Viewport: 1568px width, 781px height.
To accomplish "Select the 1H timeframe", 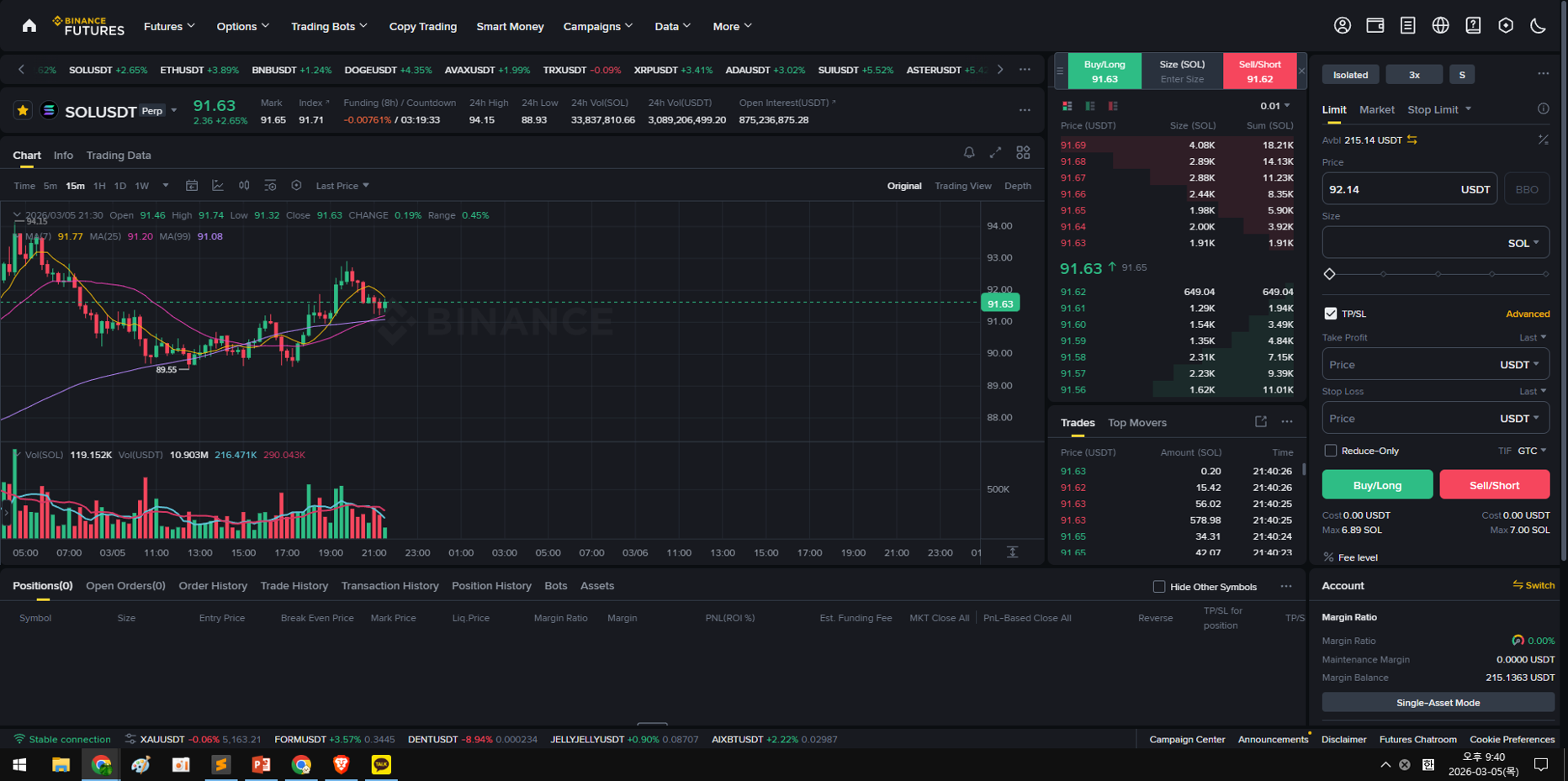I will click(99, 186).
